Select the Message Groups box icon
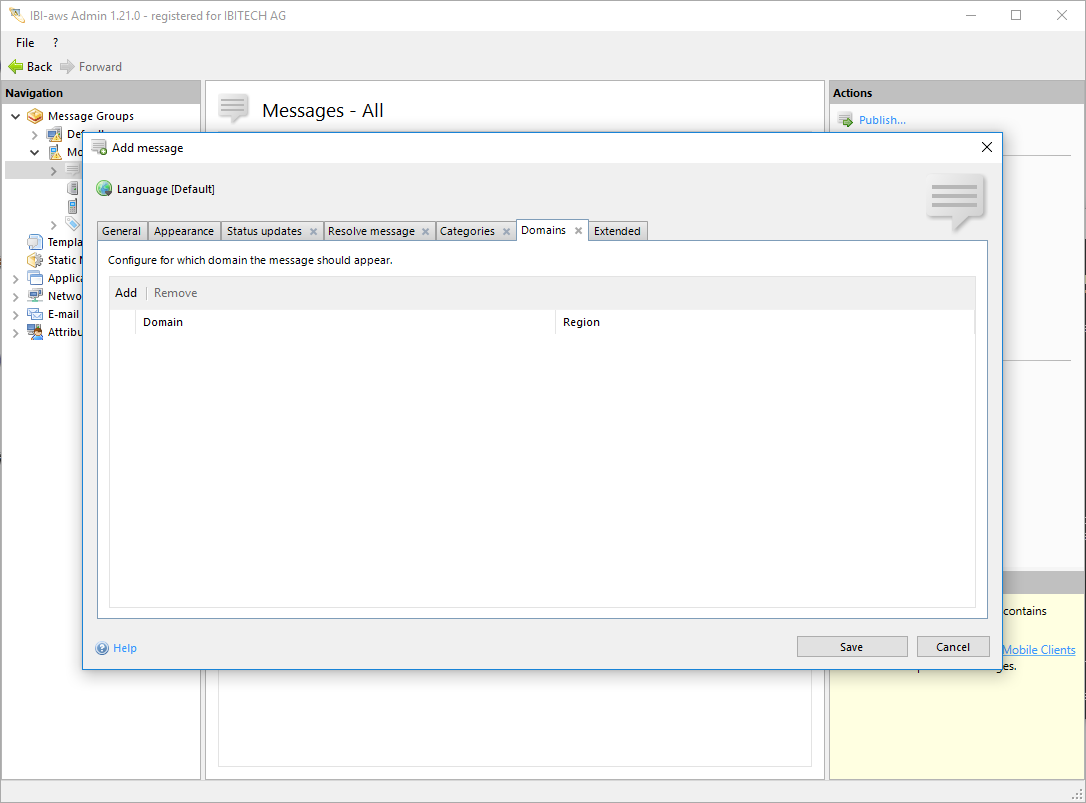 (35, 116)
